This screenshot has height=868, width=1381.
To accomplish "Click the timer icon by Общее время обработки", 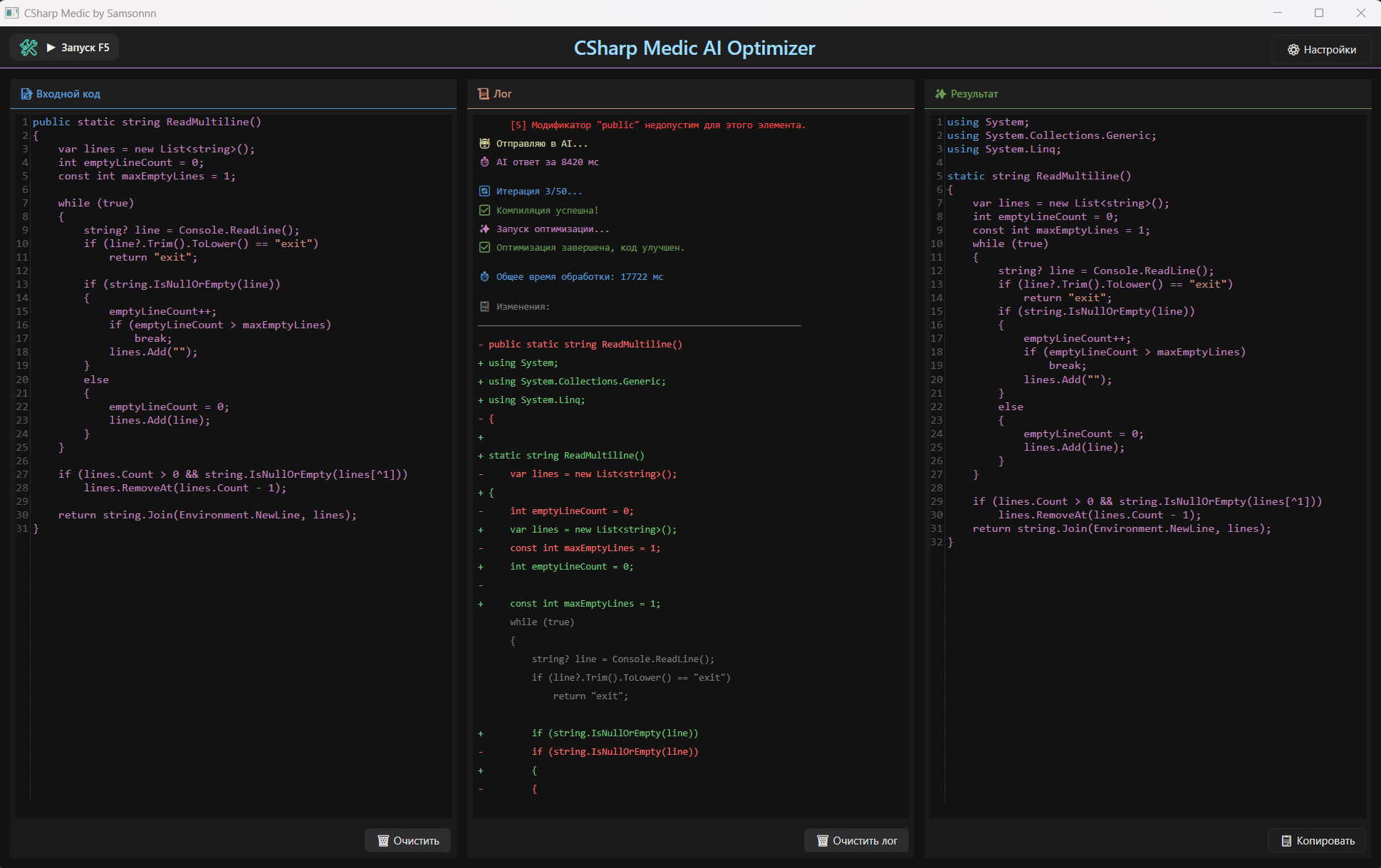I will pos(484,276).
